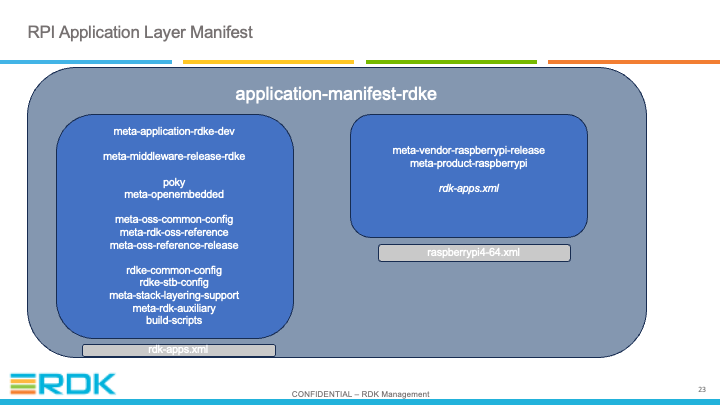Screen dimensions: 720x405
Task: Select 'rdke-stb-config' text
Action: click(x=174, y=282)
